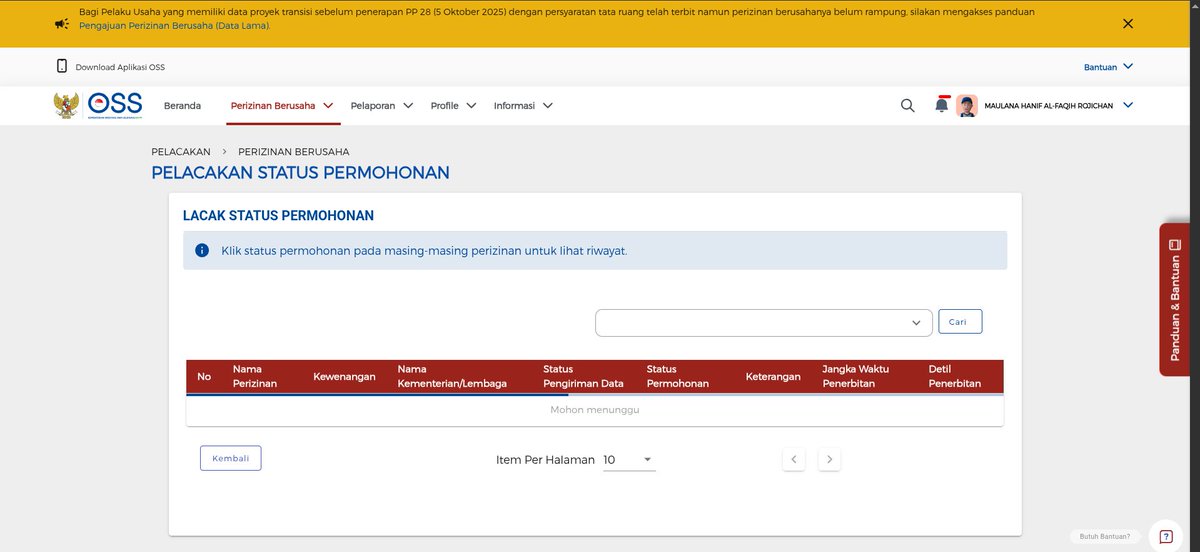Open Informasi menu

tap(523, 105)
